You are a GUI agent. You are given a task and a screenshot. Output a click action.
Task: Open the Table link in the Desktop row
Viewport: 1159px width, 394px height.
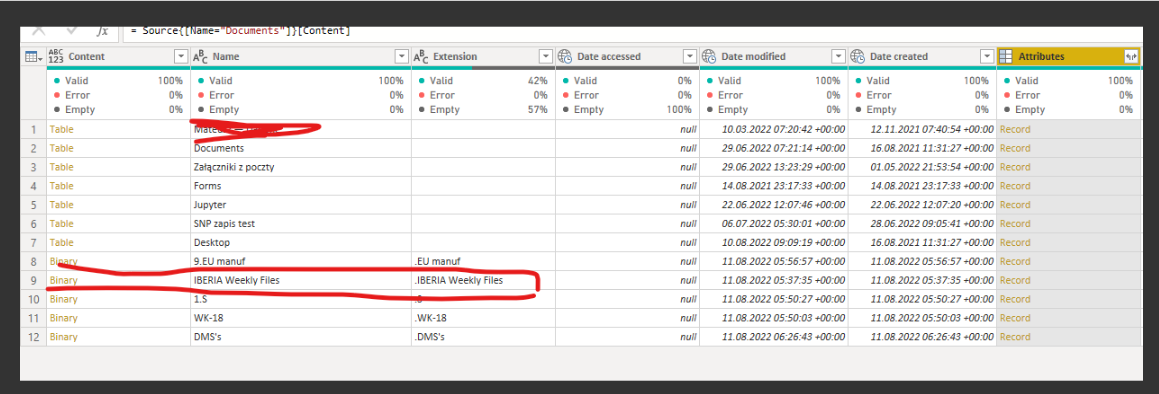point(61,242)
